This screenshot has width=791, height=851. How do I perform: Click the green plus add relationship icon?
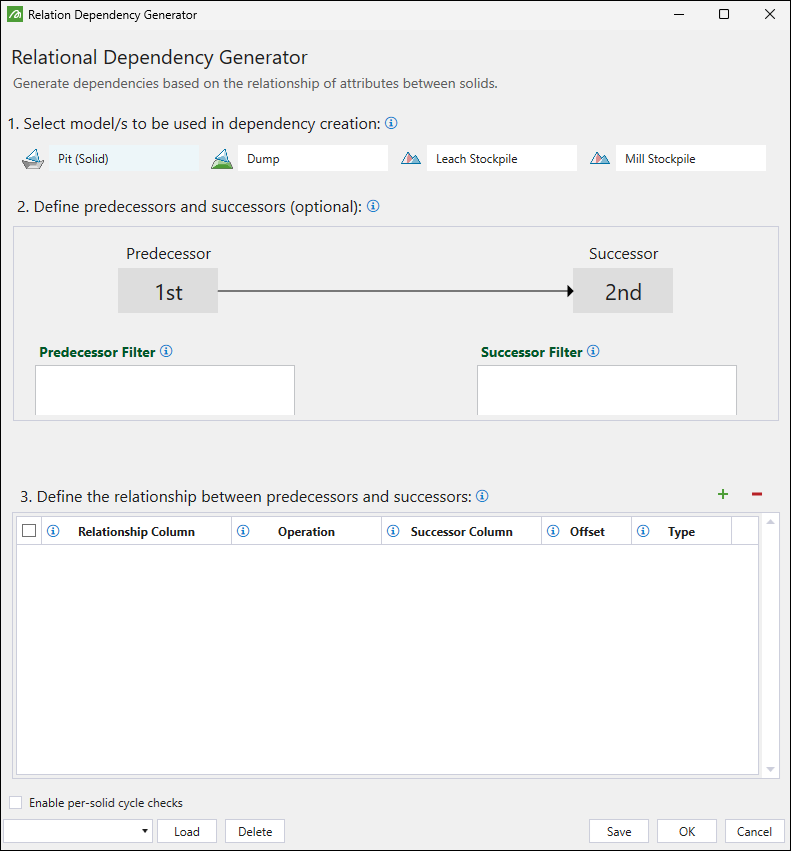[x=723, y=494]
